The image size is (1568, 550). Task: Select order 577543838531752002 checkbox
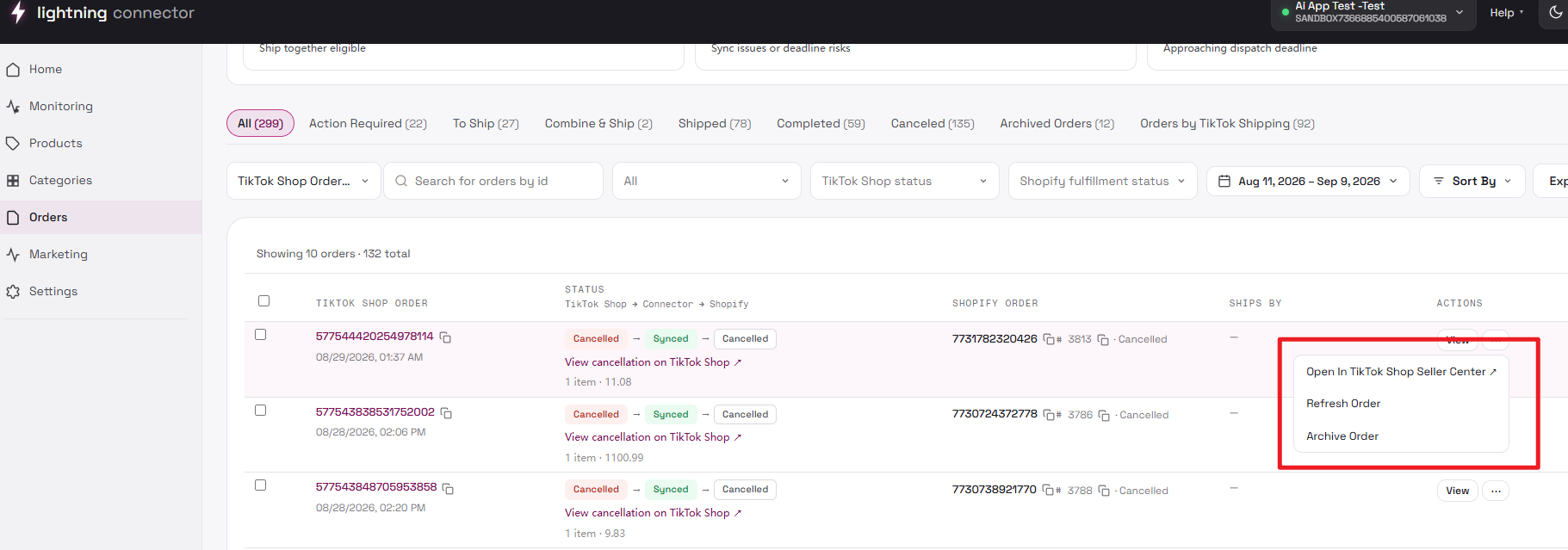click(x=260, y=410)
